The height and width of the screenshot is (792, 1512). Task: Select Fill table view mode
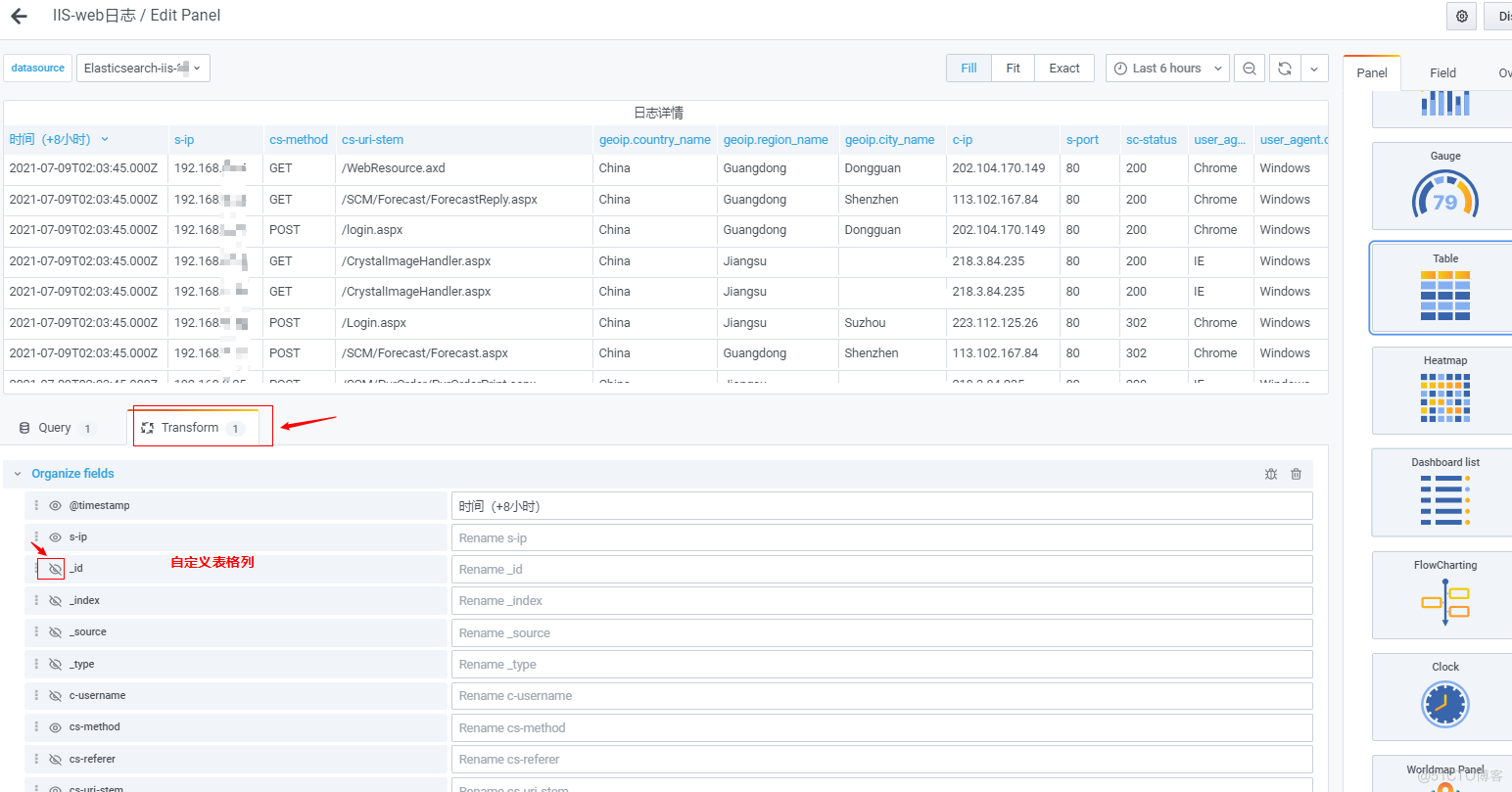pos(969,69)
